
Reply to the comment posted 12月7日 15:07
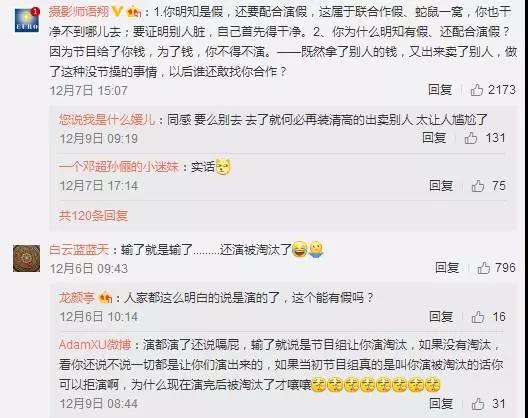coord(440,90)
